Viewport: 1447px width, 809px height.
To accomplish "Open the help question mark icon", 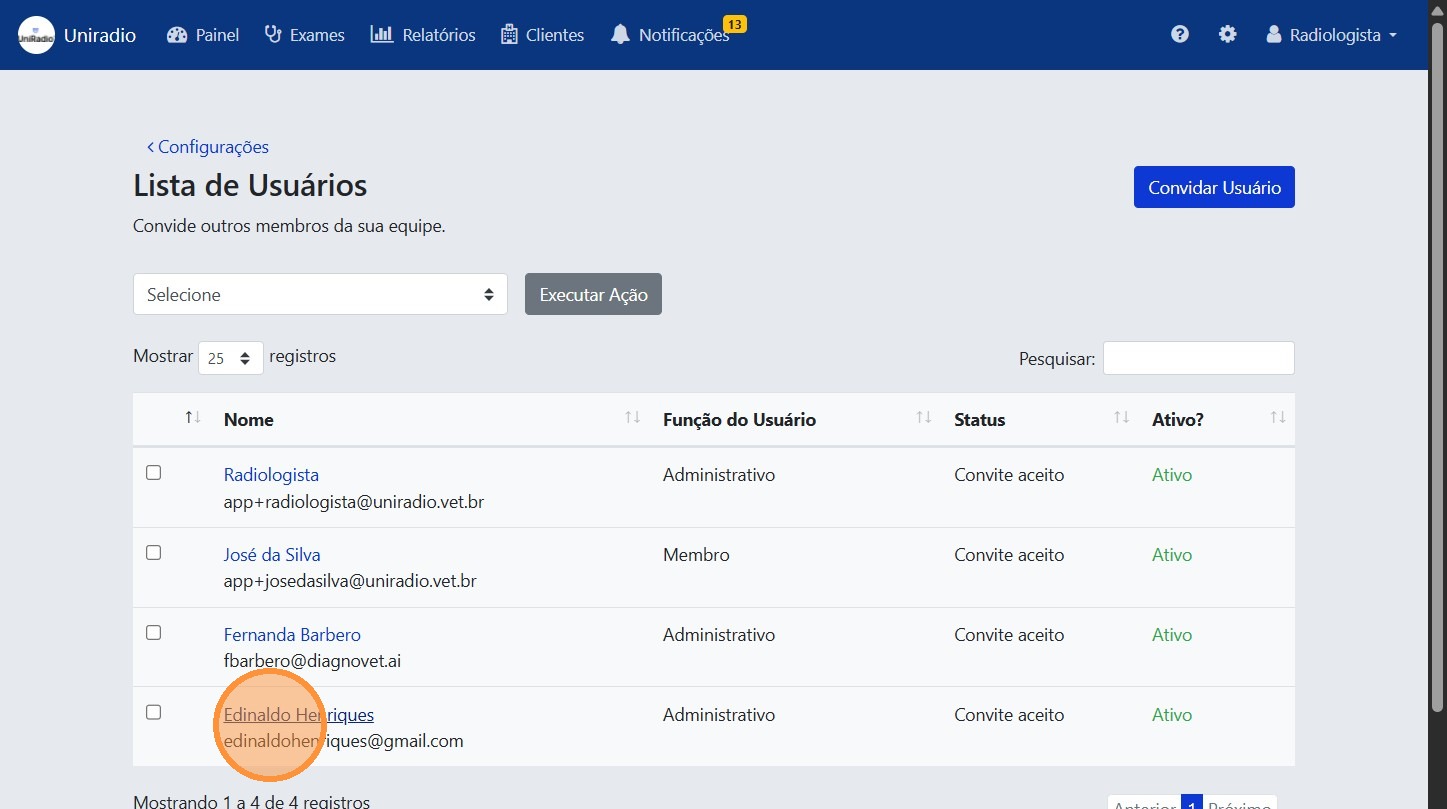I will (1180, 35).
